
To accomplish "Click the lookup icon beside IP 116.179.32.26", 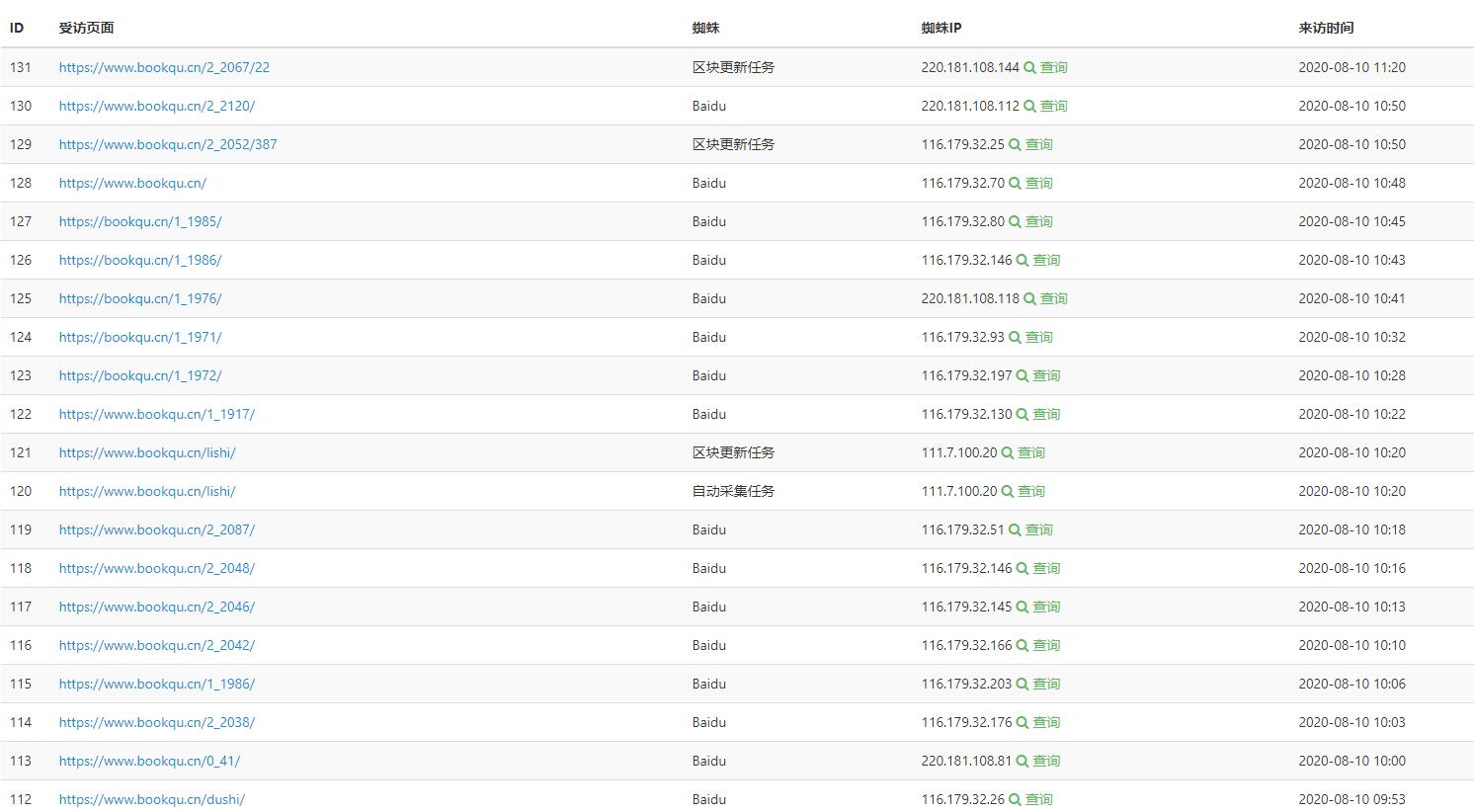I will [1015, 799].
